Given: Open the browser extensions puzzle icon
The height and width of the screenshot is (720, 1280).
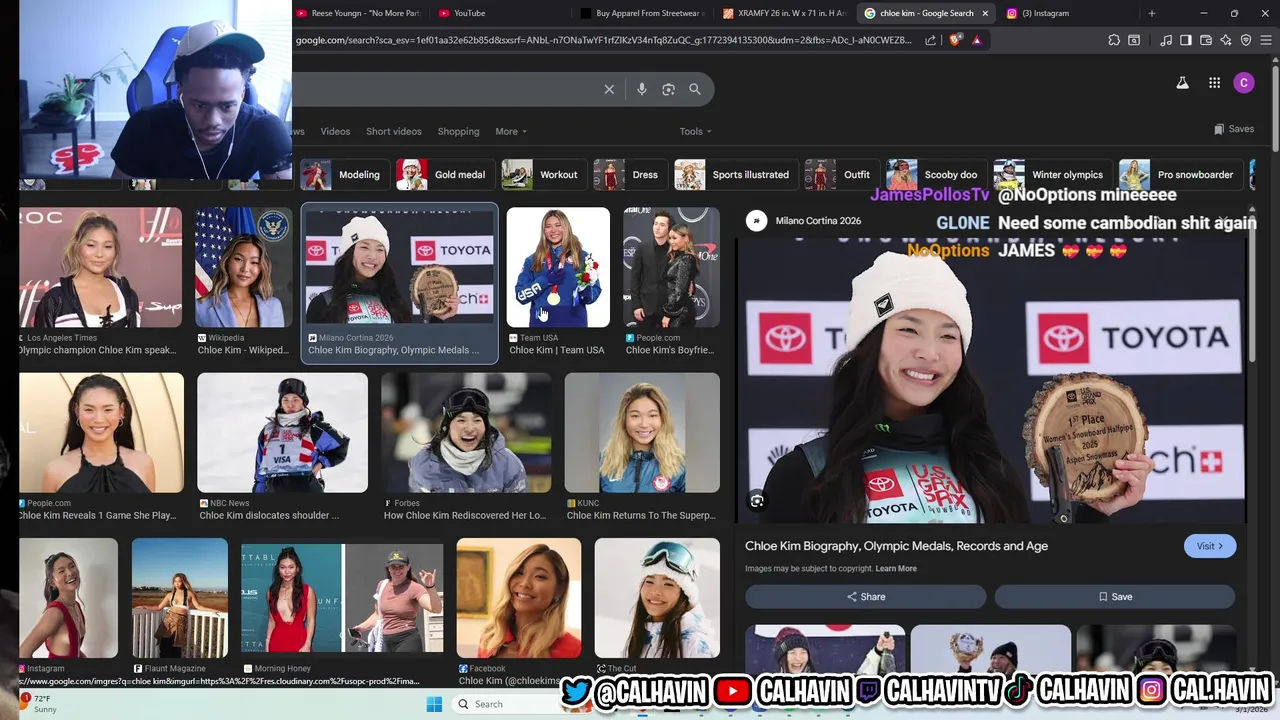Looking at the screenshot, I should (x=1114, y=40).
